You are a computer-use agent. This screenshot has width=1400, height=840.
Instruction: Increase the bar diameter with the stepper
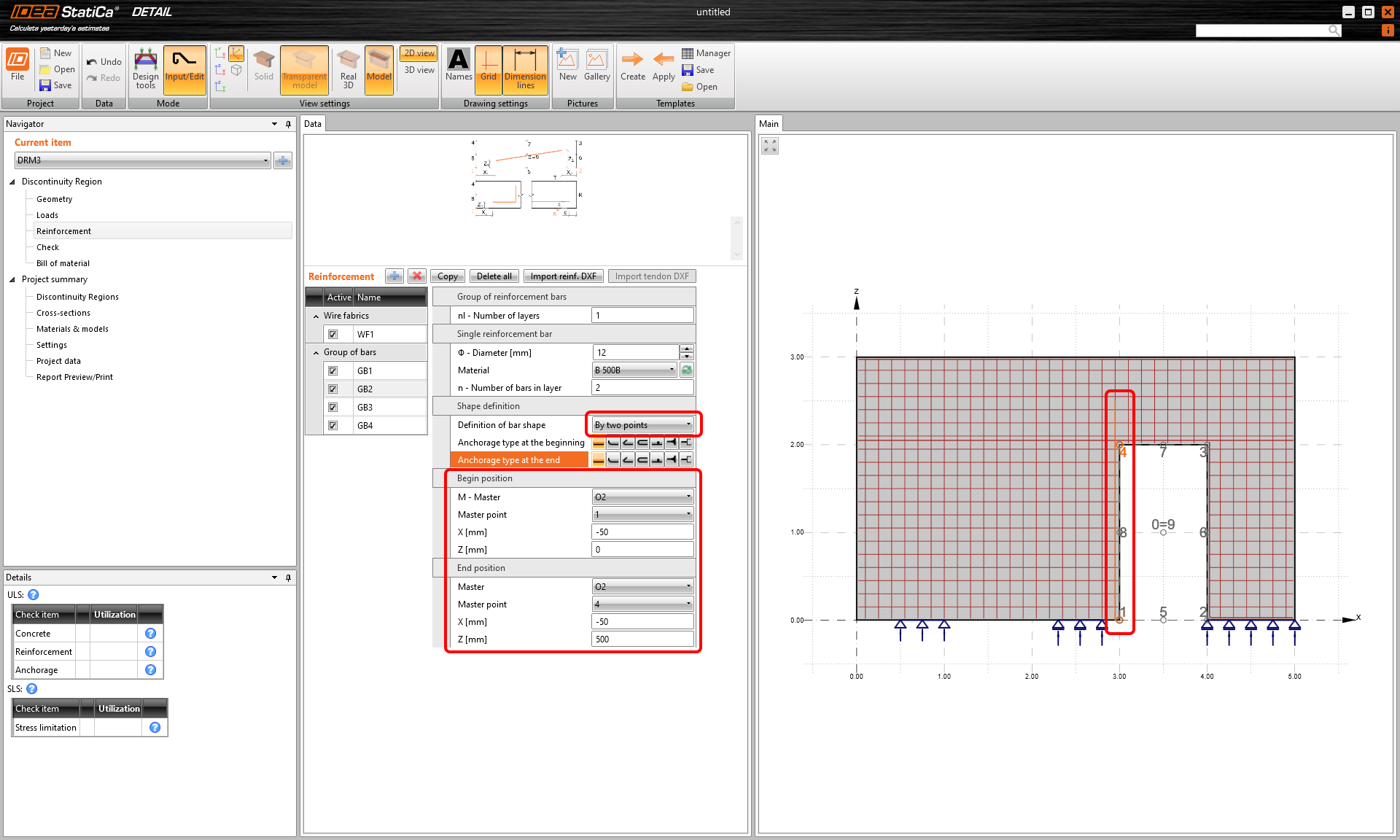coord(686,348)
